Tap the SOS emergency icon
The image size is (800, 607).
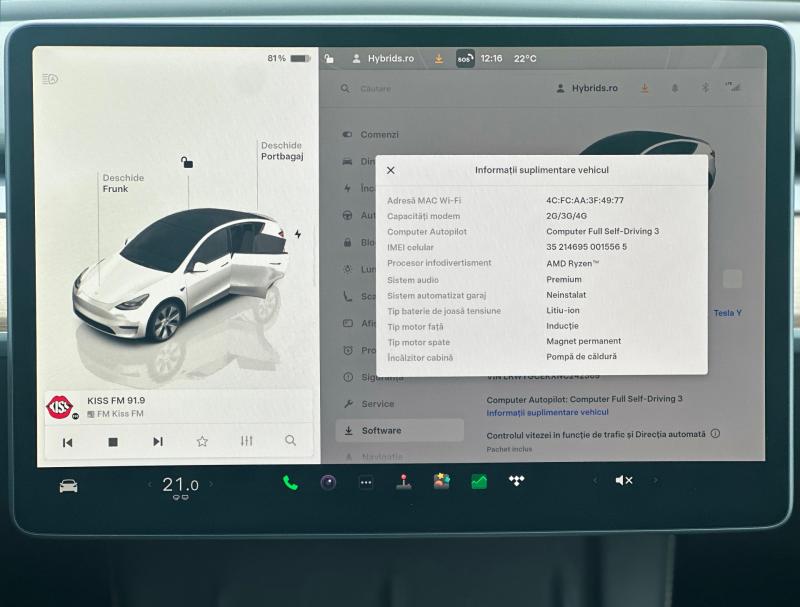[x=465, y=59]
